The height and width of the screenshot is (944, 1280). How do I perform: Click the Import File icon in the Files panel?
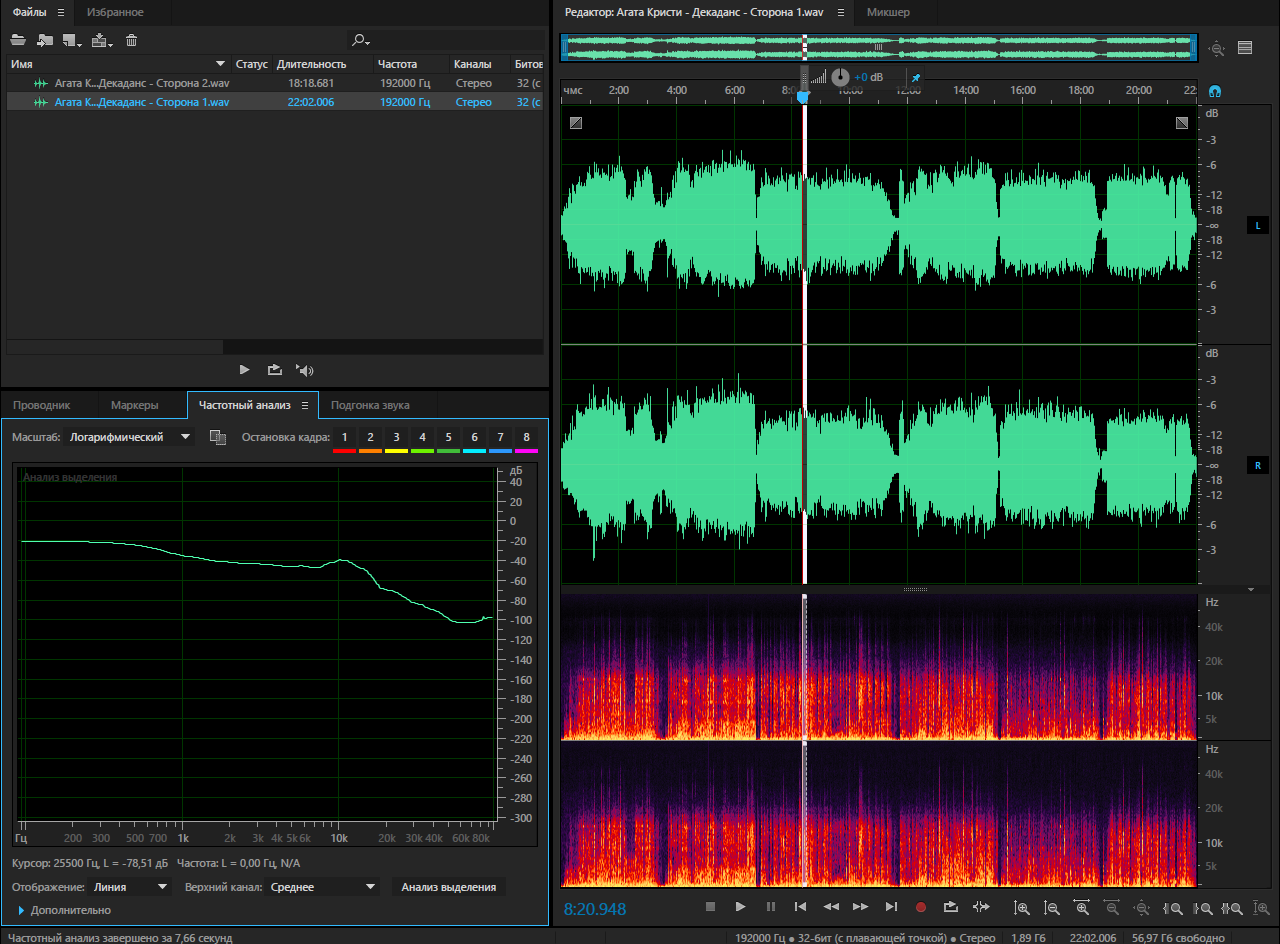45,41
